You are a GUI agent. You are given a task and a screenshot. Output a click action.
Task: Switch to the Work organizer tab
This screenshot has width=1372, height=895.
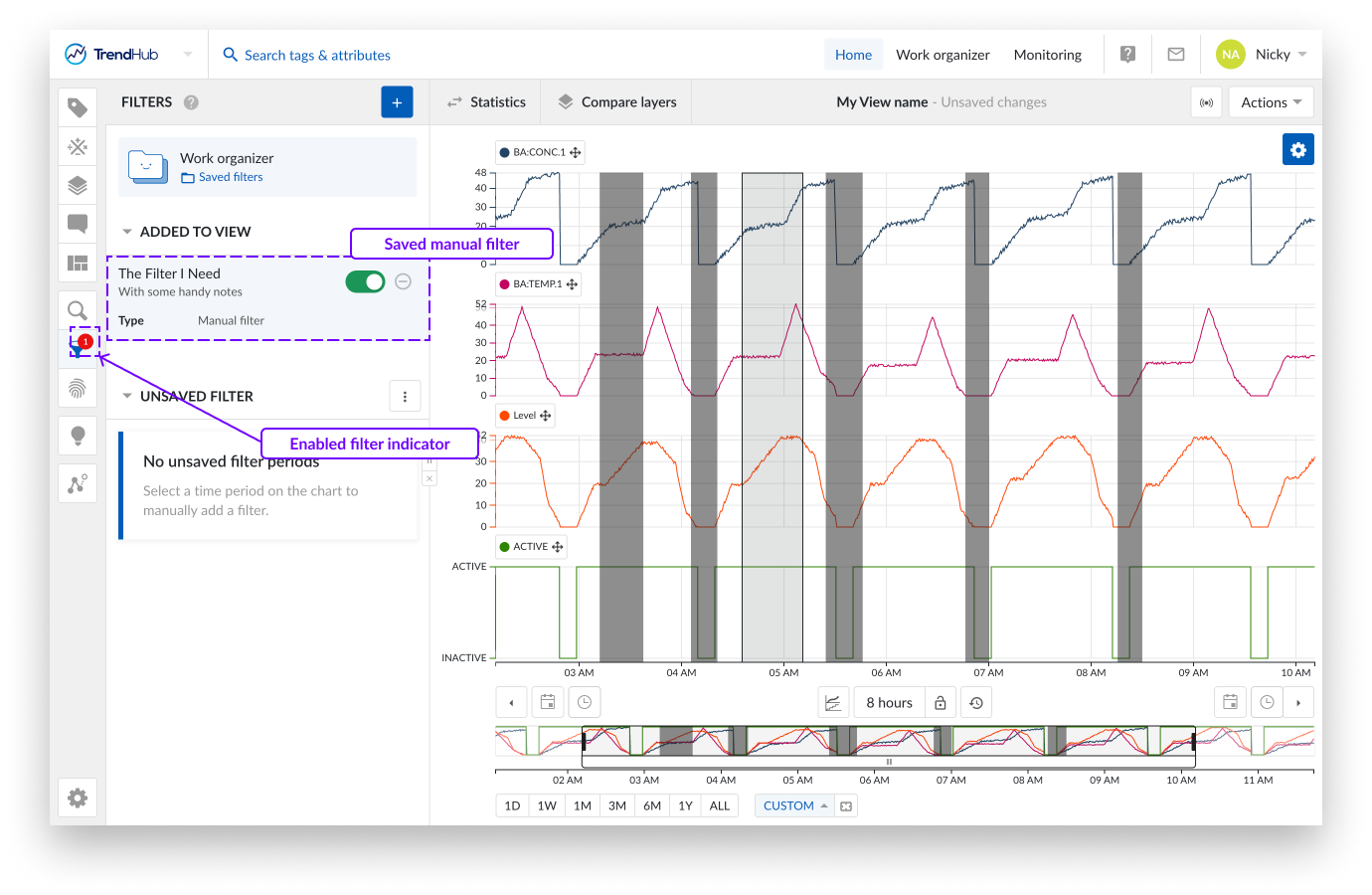pos(942,55)
